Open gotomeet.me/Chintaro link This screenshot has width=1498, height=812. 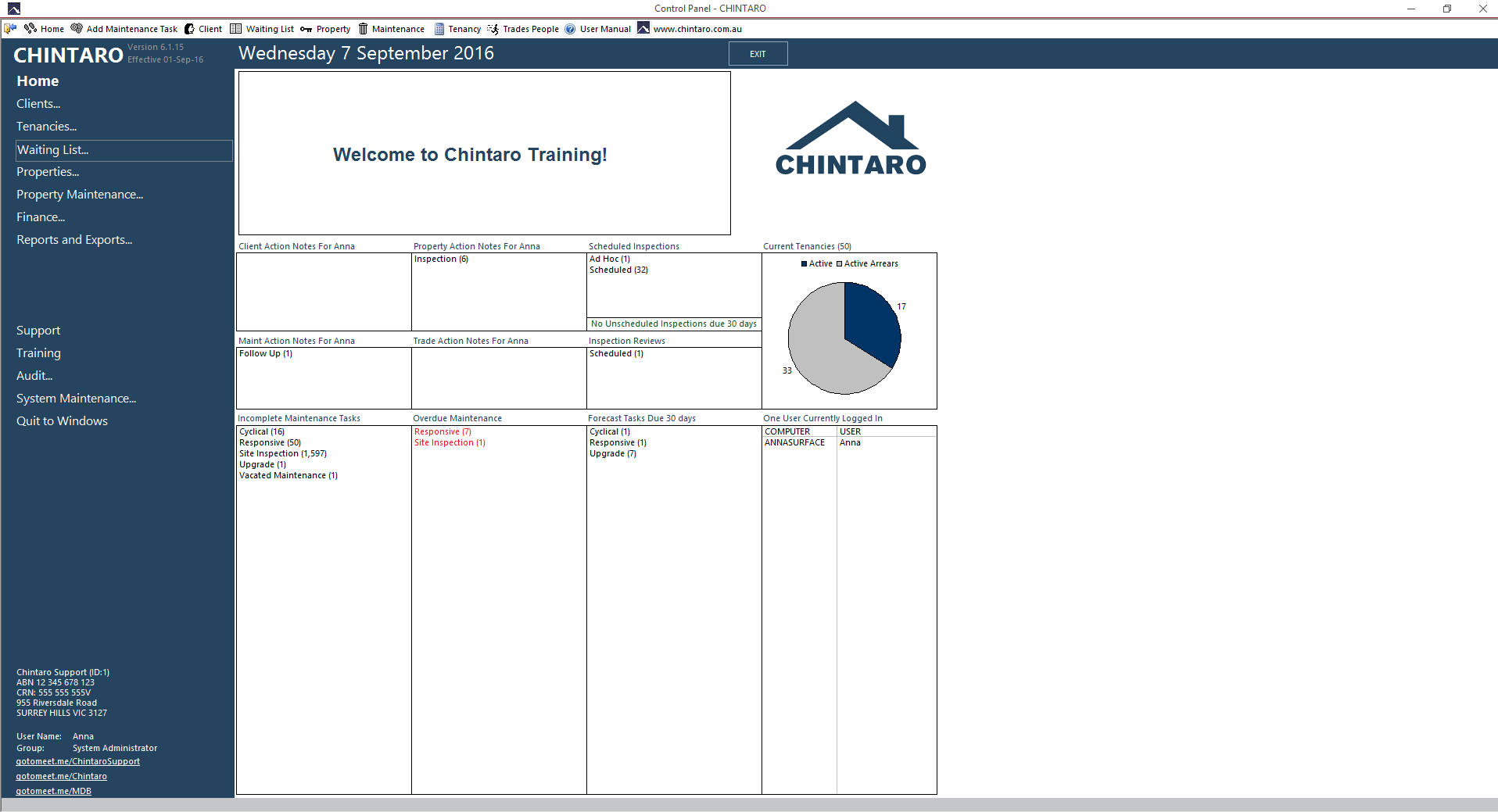tap(62, 776)
